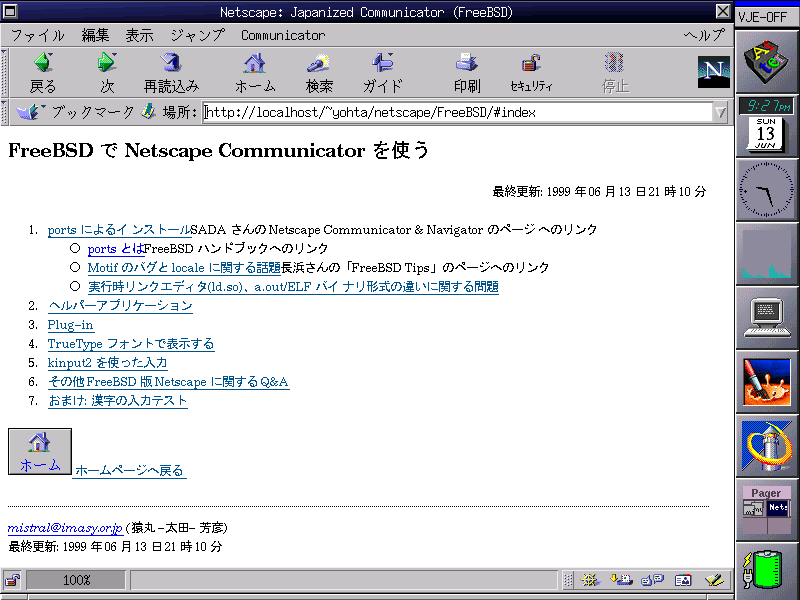
Task: Open the ヘルパーアプリケーション link
Action: pos(120,306)
